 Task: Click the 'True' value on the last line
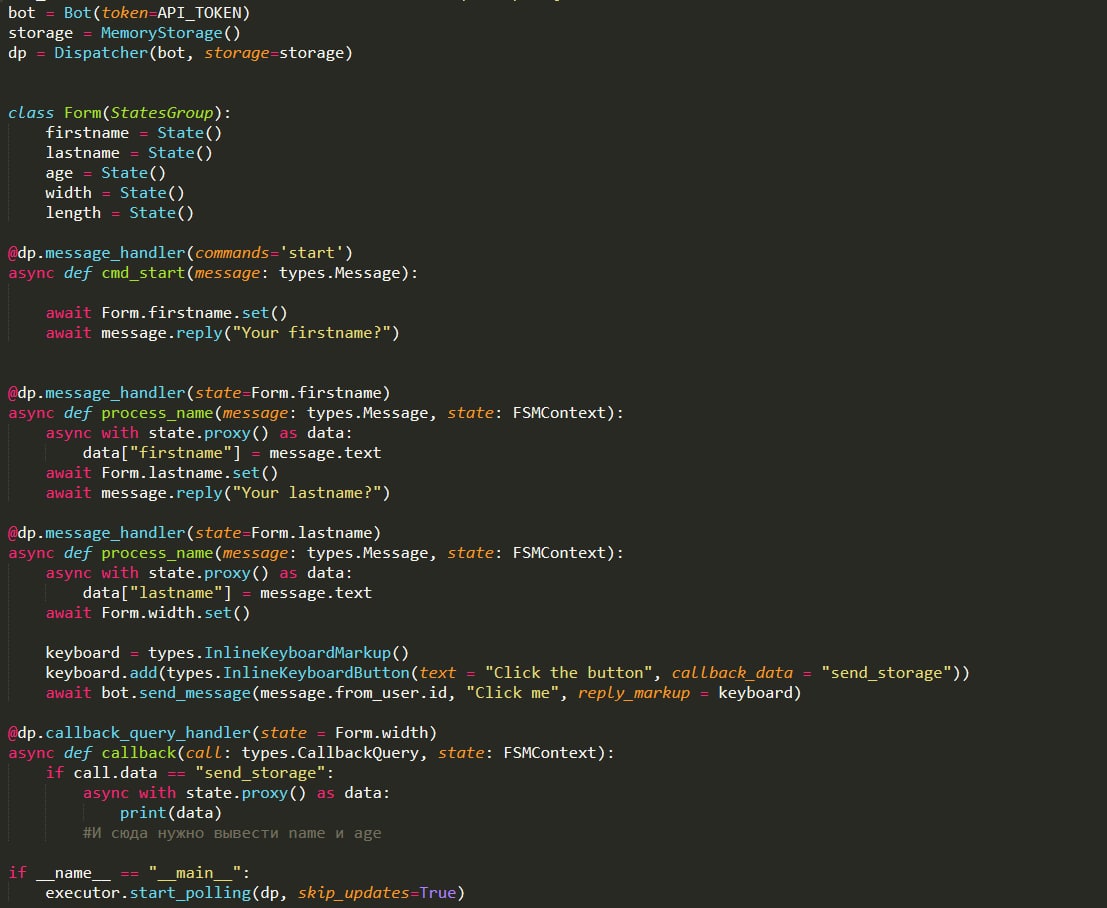click(438, 893)
